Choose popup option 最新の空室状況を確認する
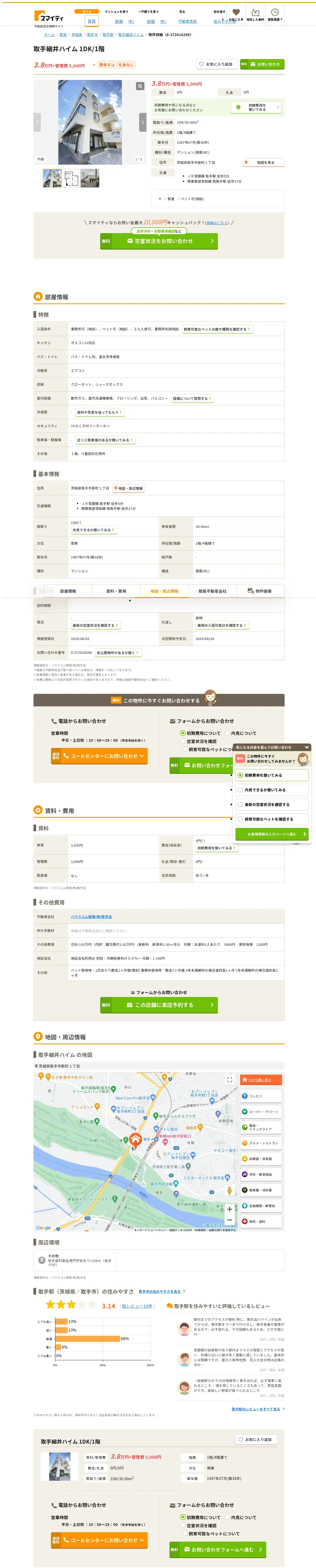The image size is (316, 1568). point(272,805)
